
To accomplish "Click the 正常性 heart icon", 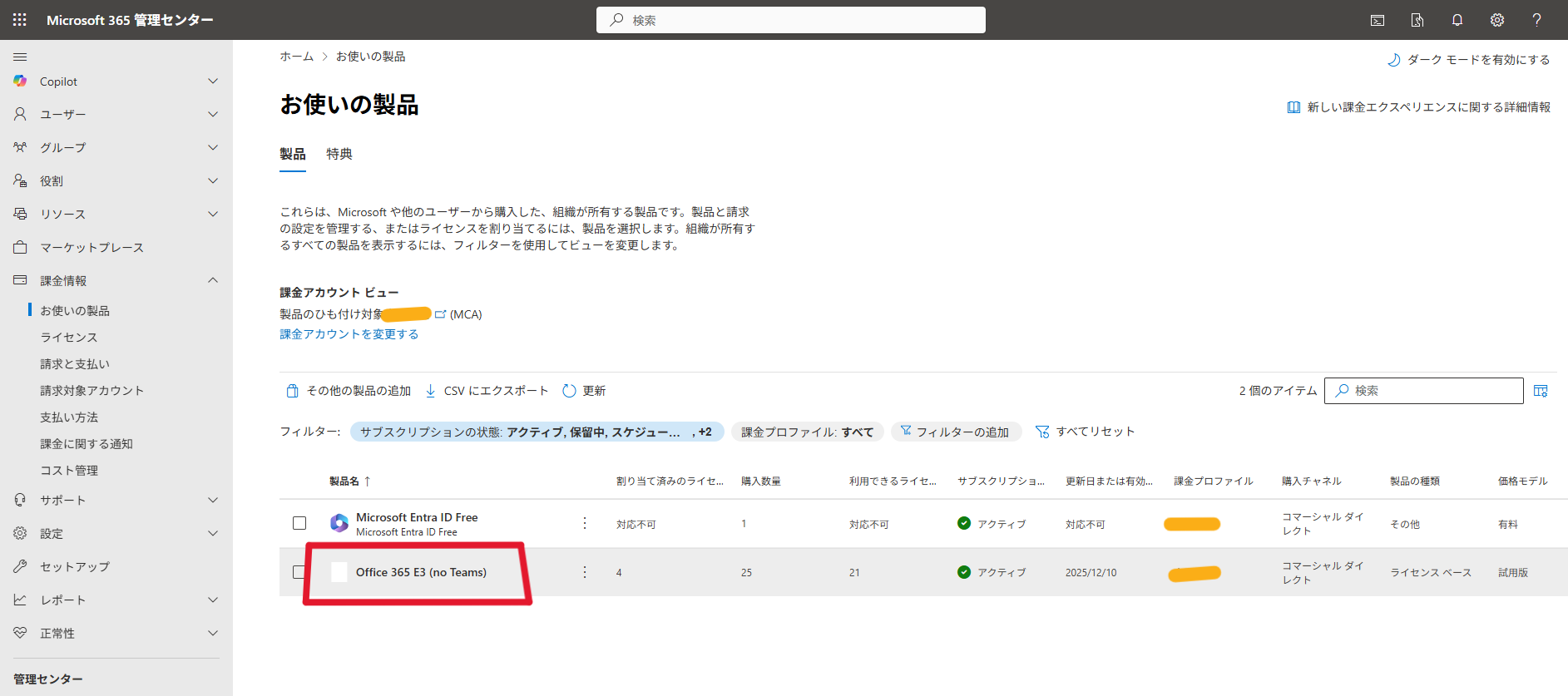I will 20,633.
